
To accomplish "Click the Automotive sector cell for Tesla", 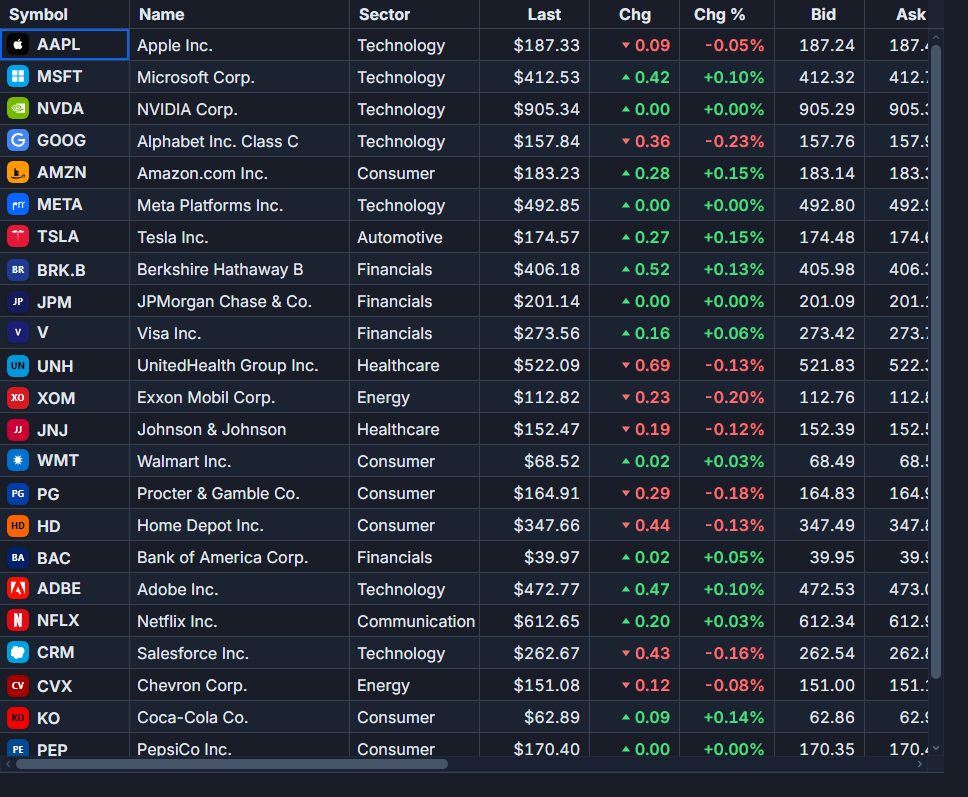I will tap(414, 237).
